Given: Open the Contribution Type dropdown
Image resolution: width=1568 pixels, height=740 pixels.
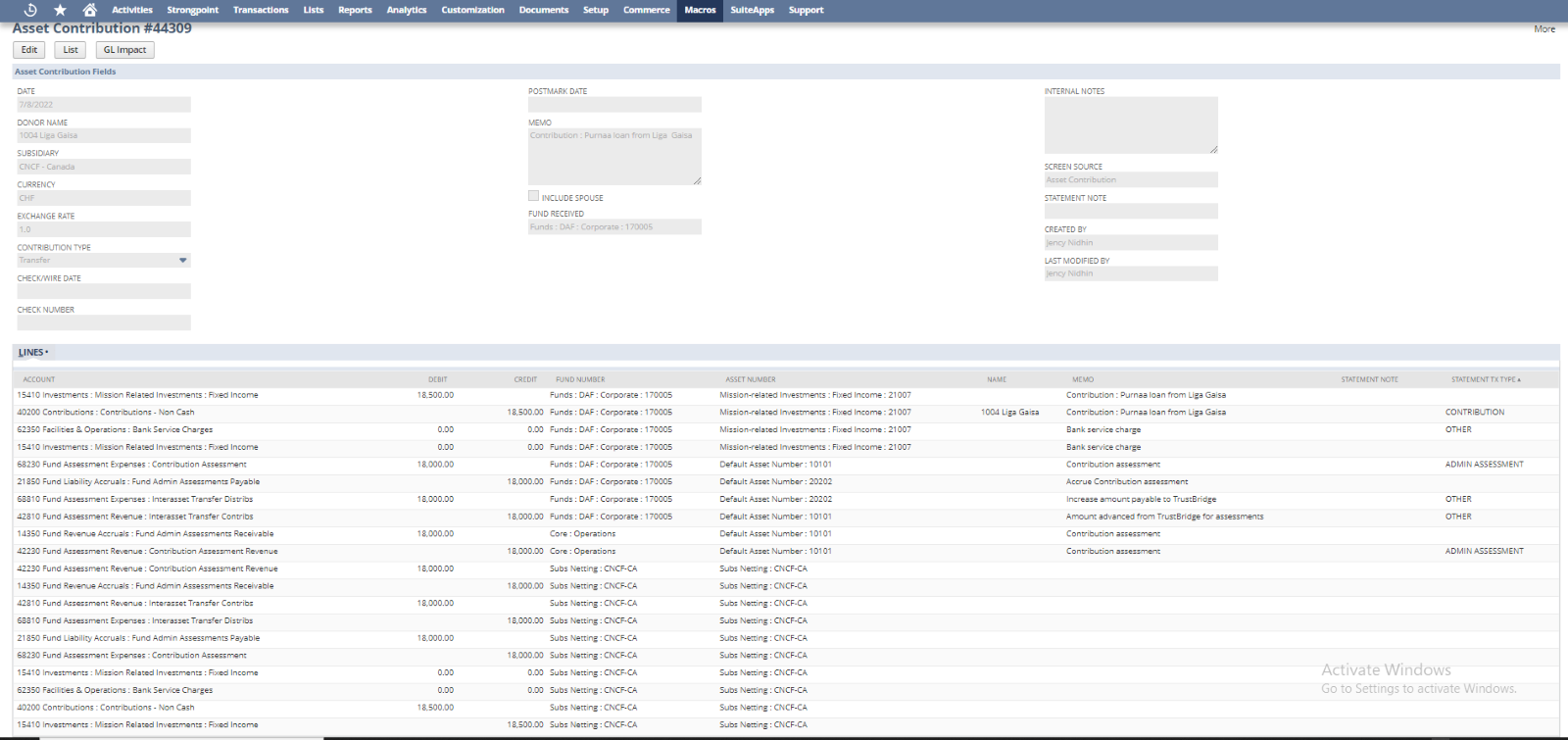Looking at the screenshot, I should [182, 261].
